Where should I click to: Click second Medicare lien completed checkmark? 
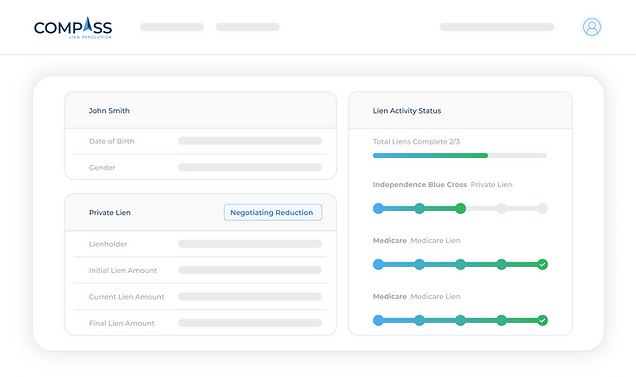click(x=542, y=321)
